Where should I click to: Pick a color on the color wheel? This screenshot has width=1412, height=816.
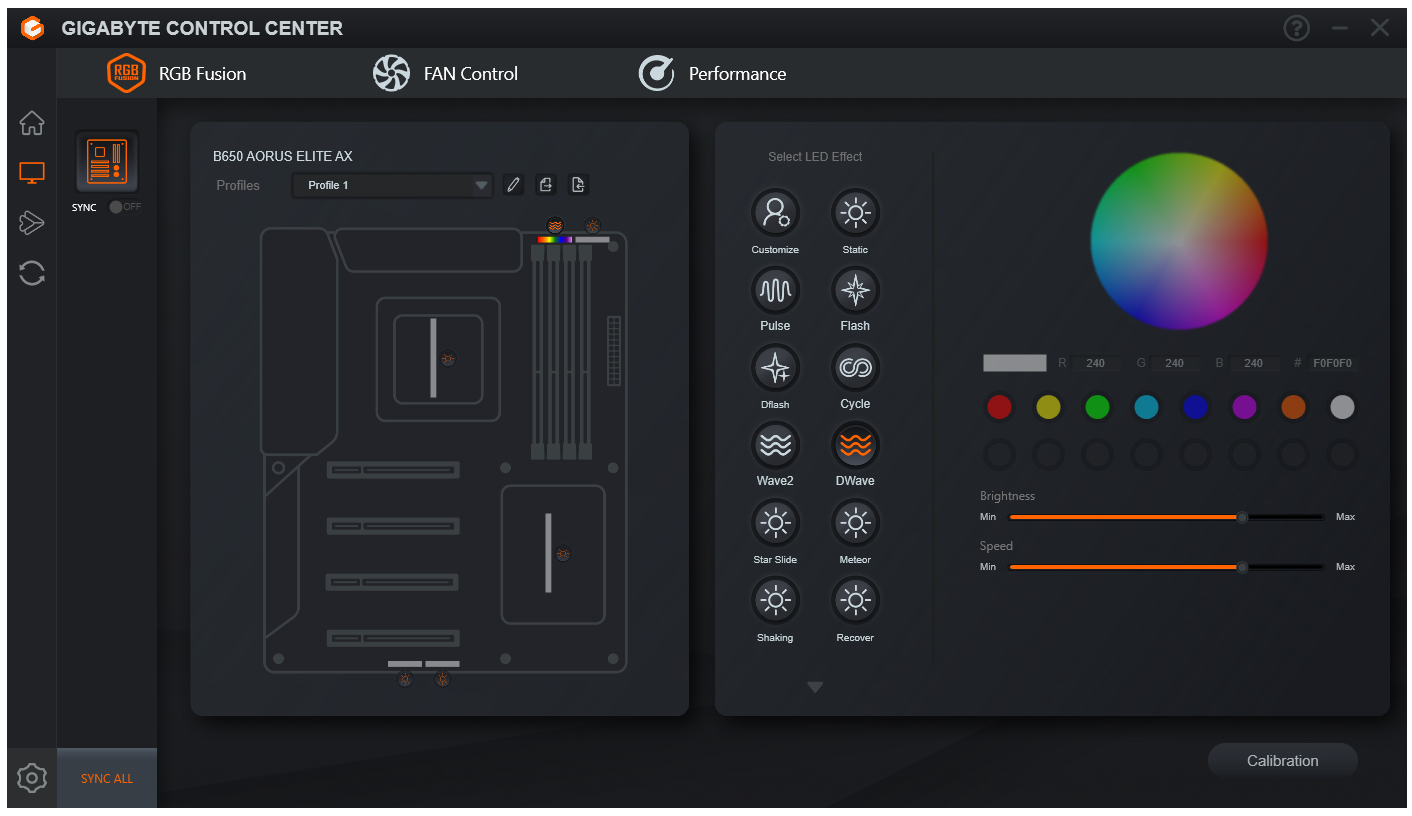[x=1179, y=241]
